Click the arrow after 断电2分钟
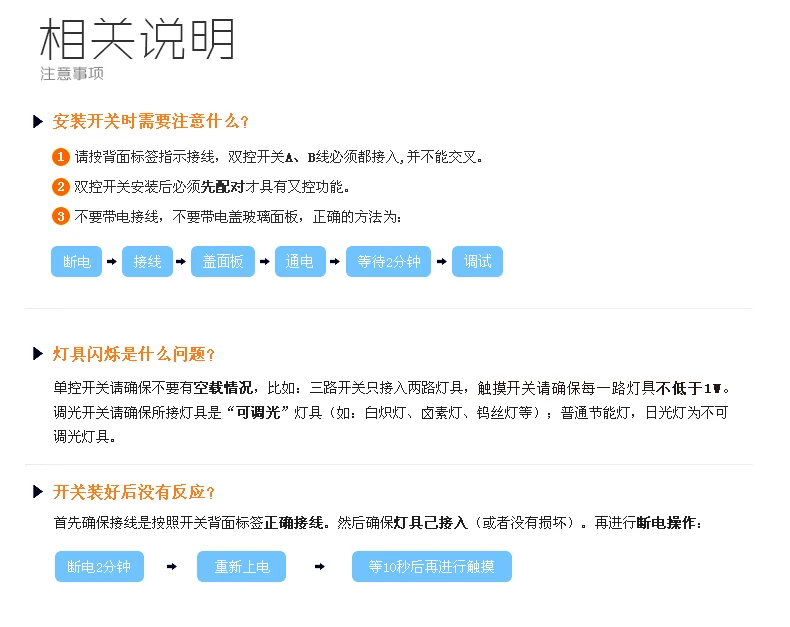790x627 pixels. pos(172,567)
